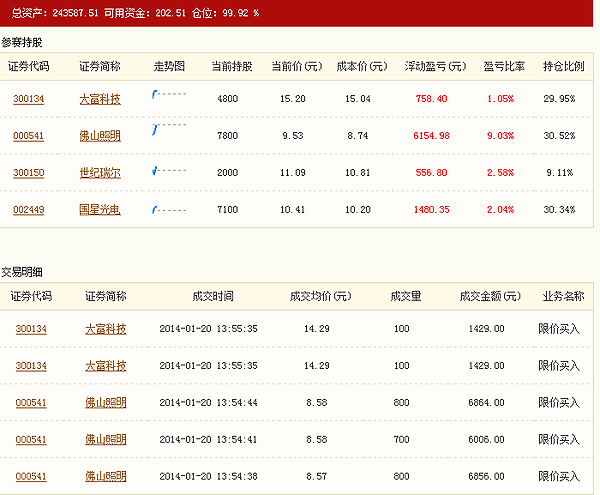Click code 000541 in the 13:54:44 trade row
Viewport: 600px width, 495px height.
coord(31,403)
